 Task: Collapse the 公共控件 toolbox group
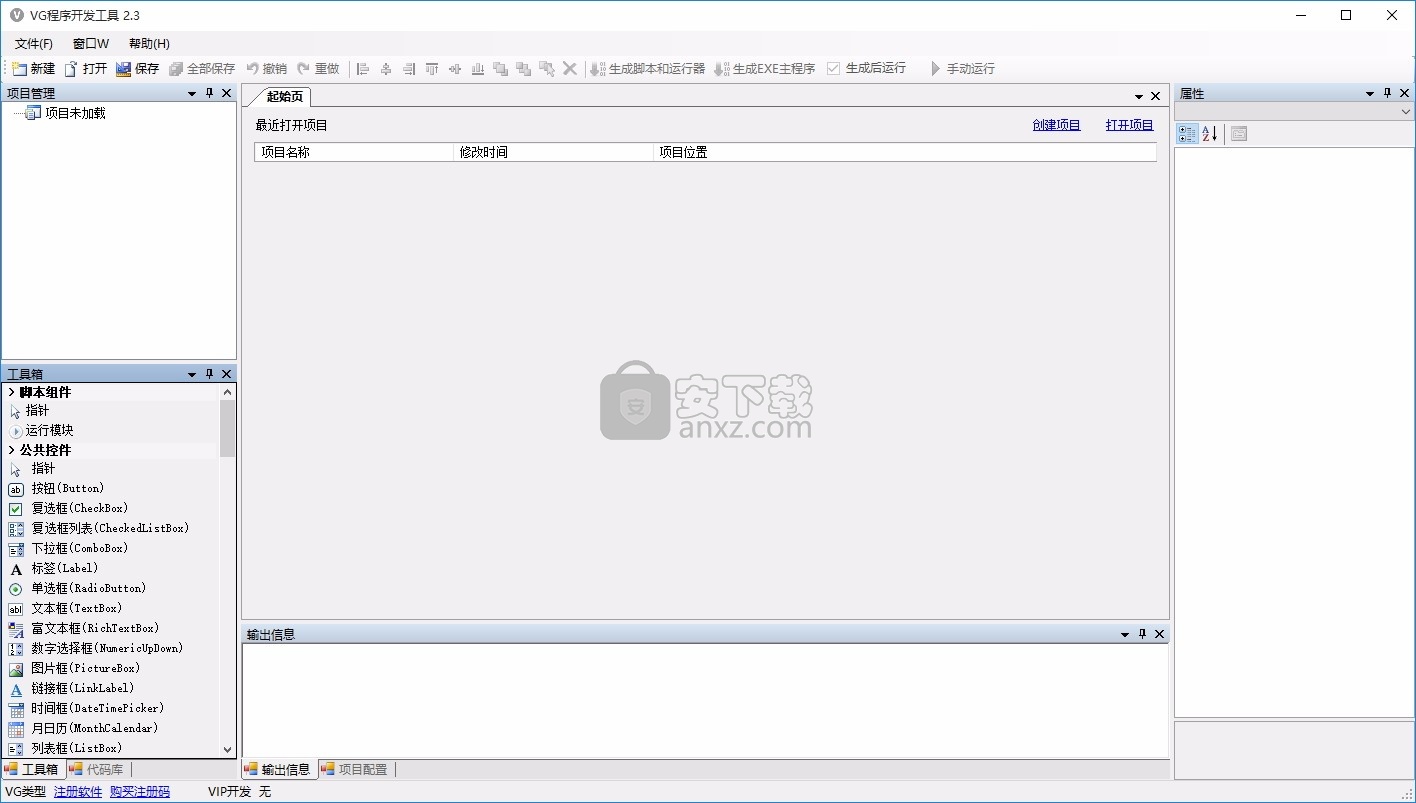[x=11, y=450]
